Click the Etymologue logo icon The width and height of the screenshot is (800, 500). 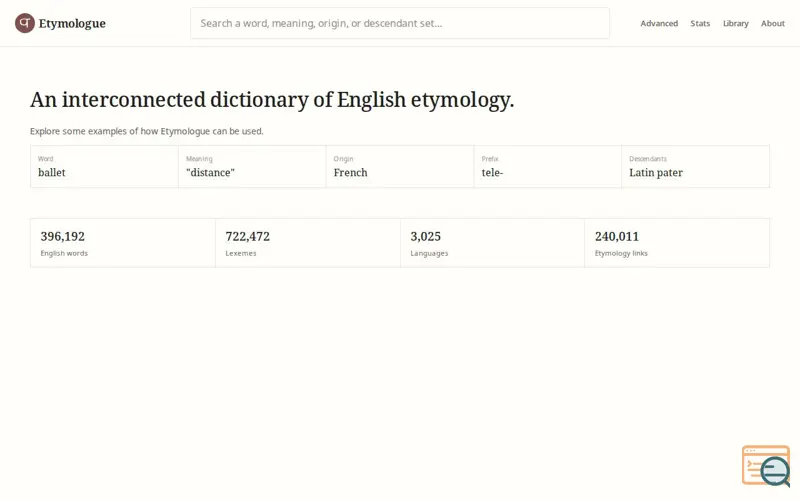24,23
